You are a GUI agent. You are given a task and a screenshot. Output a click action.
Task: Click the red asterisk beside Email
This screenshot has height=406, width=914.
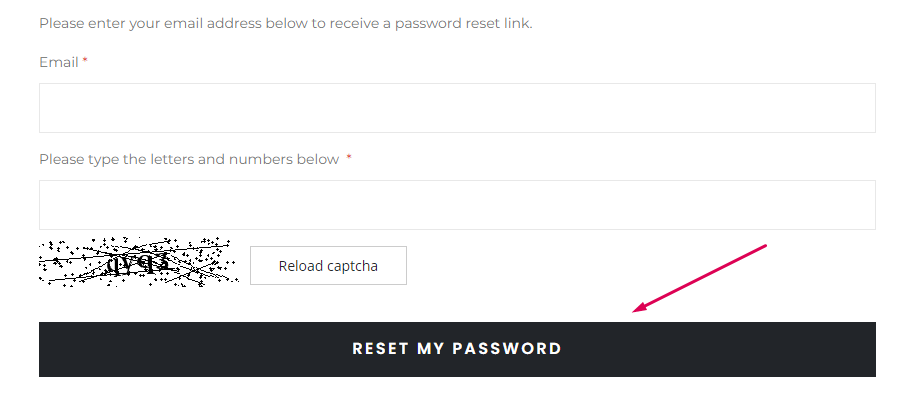click(85, 61)
